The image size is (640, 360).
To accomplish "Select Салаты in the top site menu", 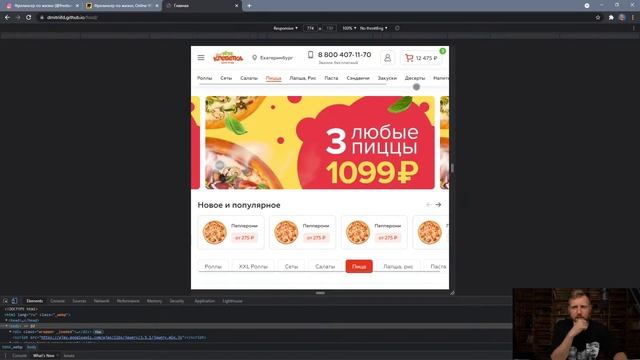I will (249, 78).
